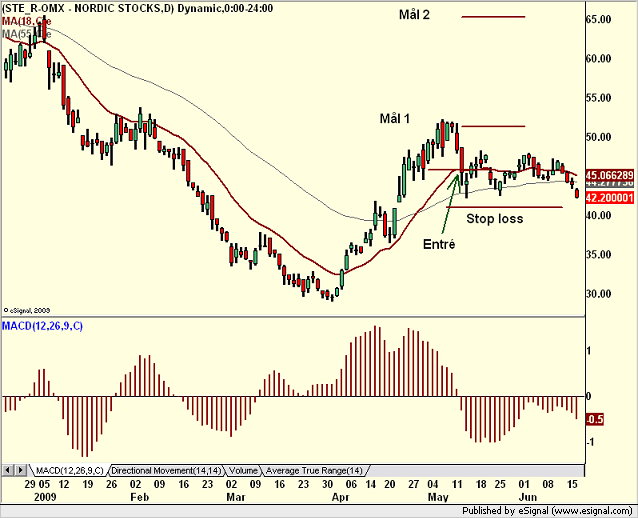Click the 2009 year label on time axis
This screenshot has width=638, height=518.
45,497
